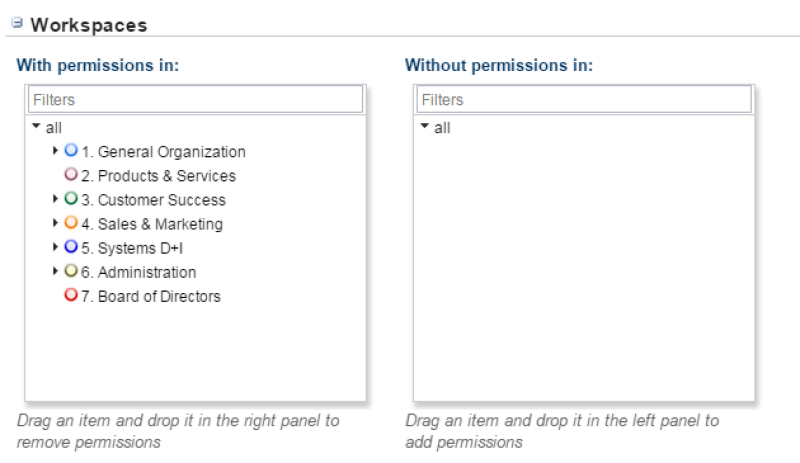
Task: Expand the 6. Administration node
Action: [x=55, y=271]
